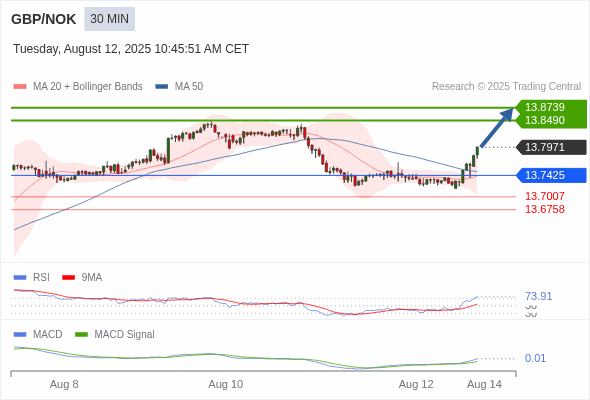
Task: Click the 9MA red legend marker
Action: (68, 278)
